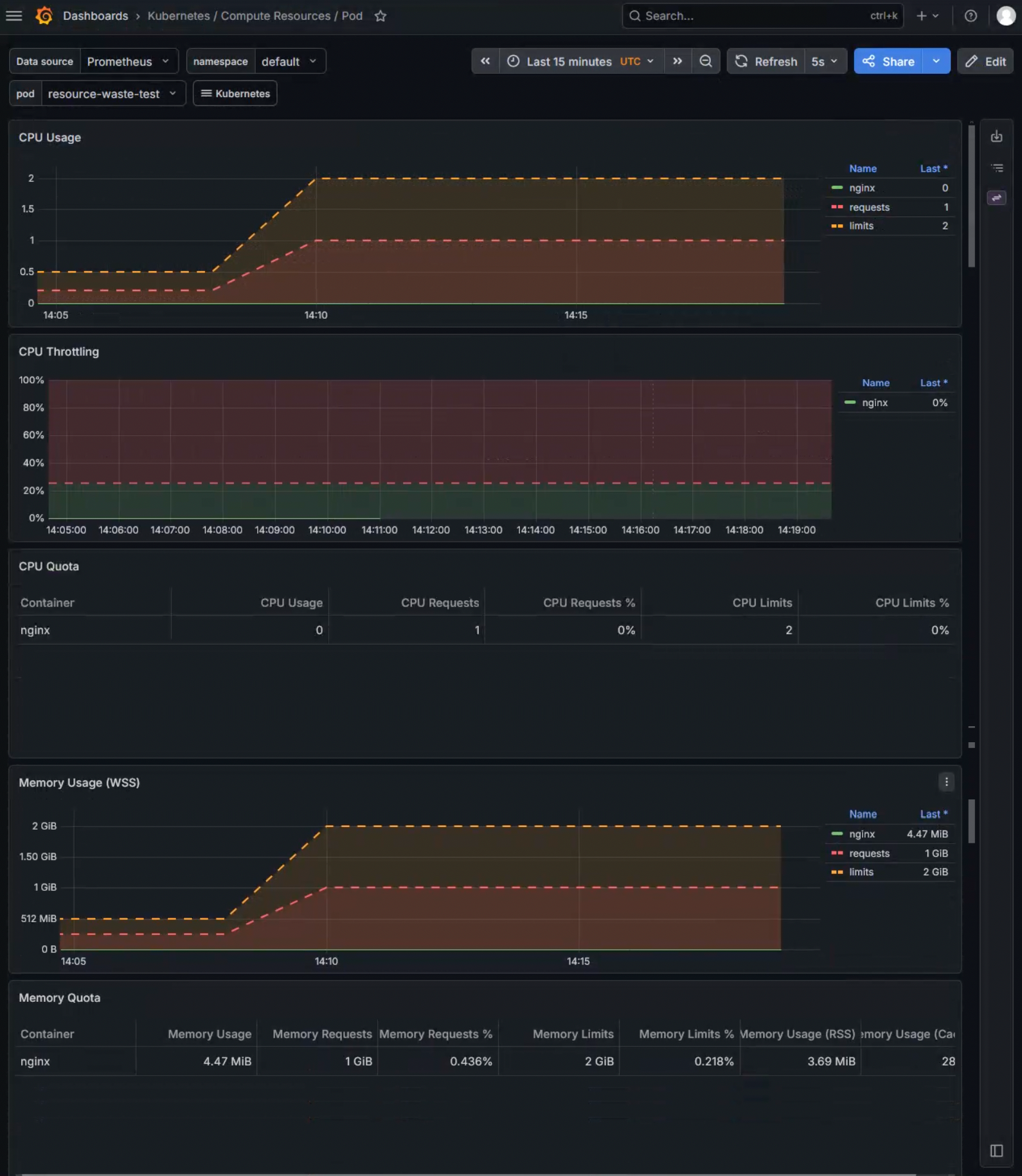Toggle nginx series in CPU Throttling legend
This screenshot has height=1176, width=1022.
click(875, 402)
